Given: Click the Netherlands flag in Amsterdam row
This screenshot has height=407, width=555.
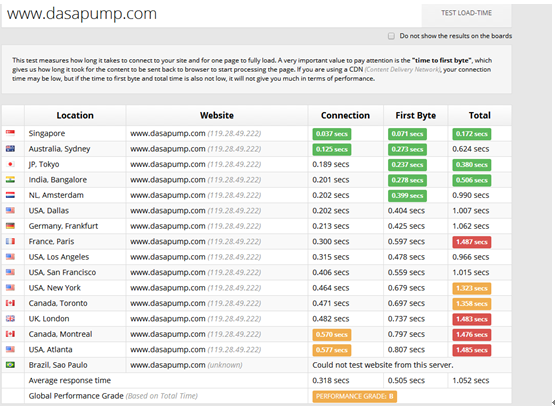Looking at the screenshot, I should pyautogui.click(x=11, y=195).
